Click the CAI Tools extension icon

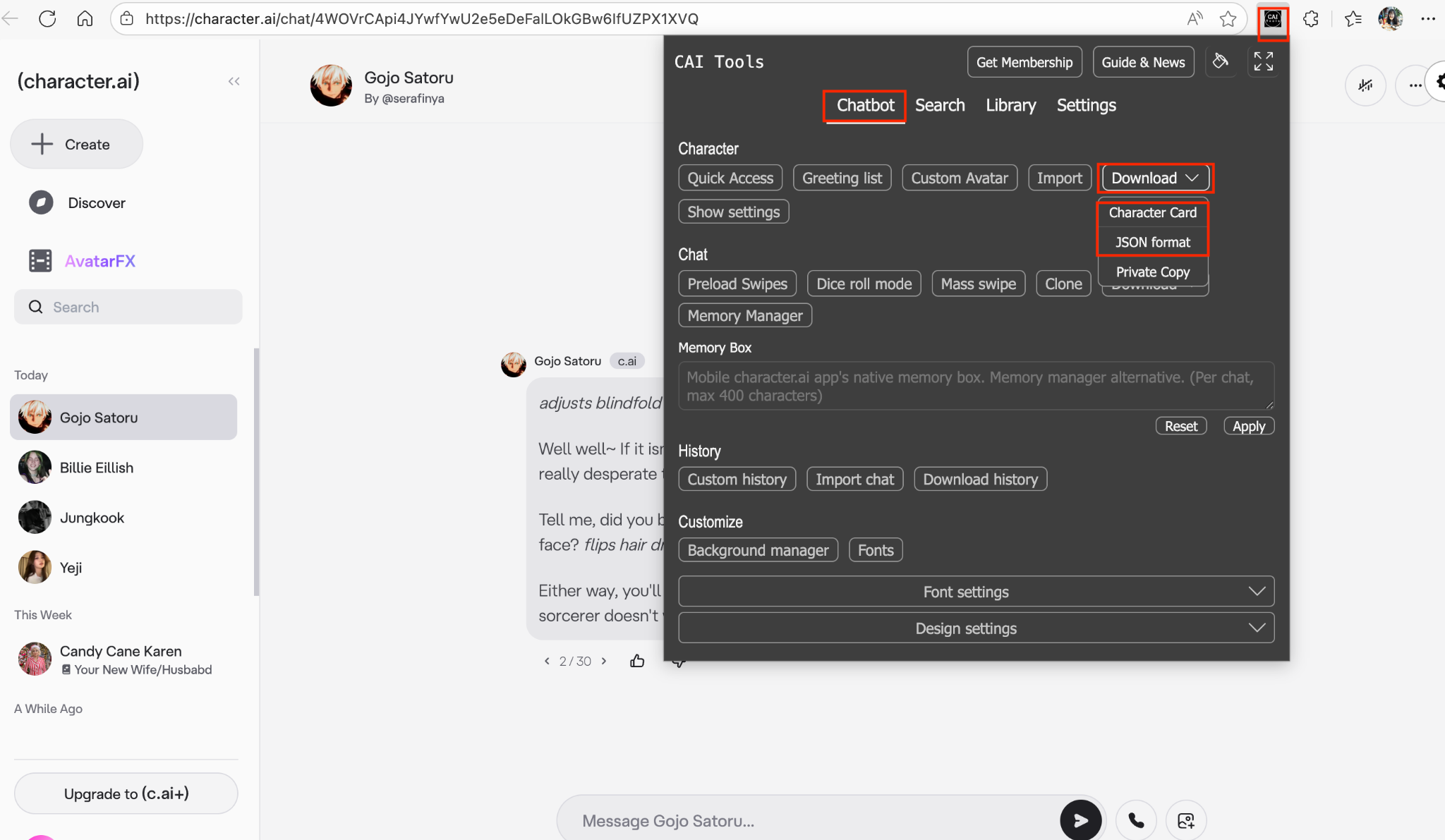tap(1273, 19)
